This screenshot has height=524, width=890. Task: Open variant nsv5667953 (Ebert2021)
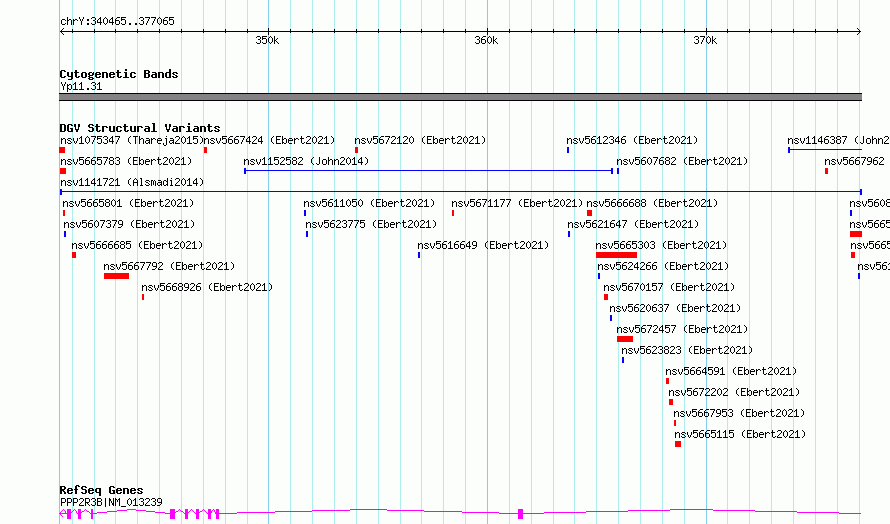(739, 413)
